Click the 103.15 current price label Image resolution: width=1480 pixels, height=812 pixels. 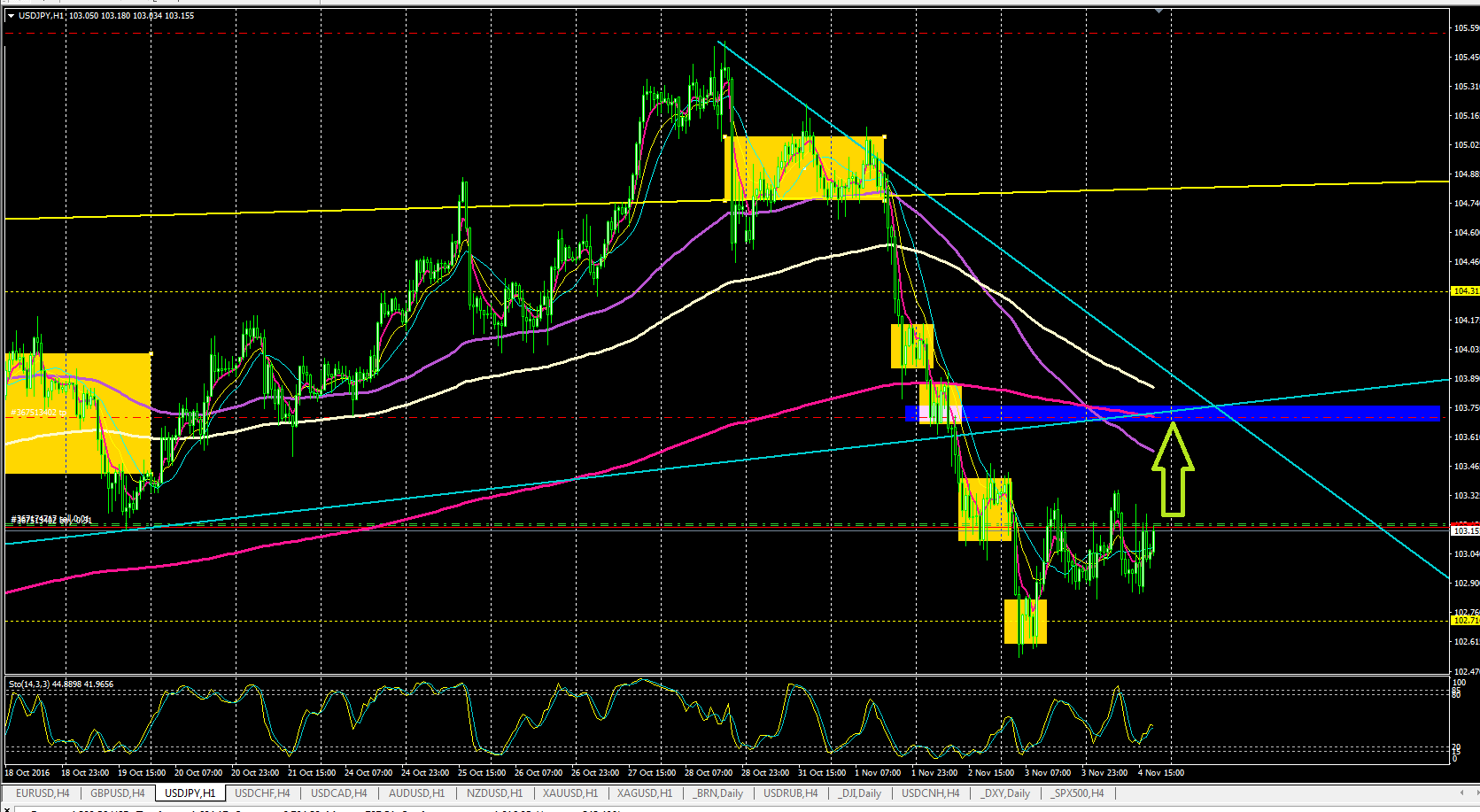tap(1465, 530)
